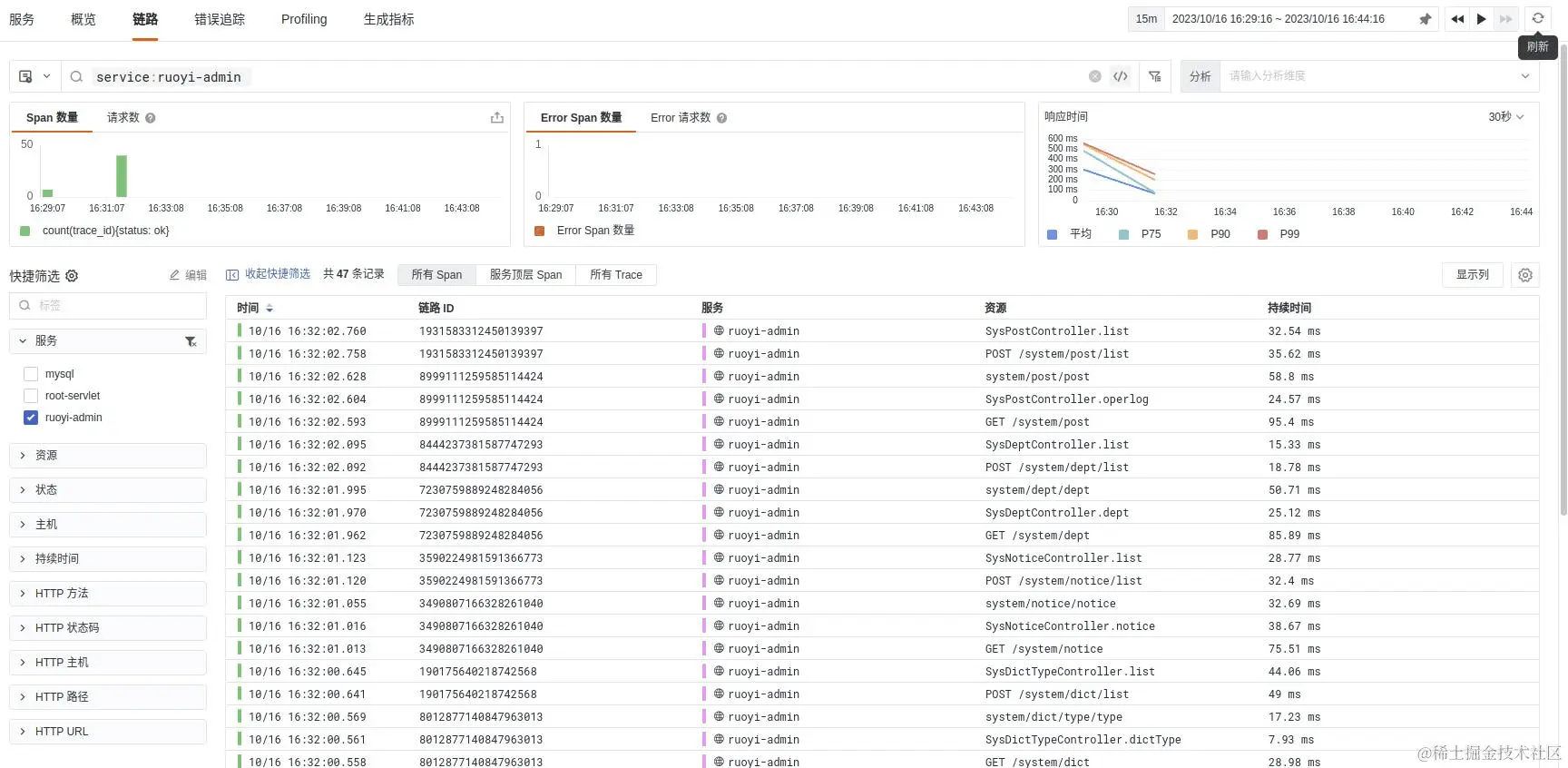Click the globe icon in system/post/post row
Image resolution: width=1568 pixels, height=768 pixels.
719,376
